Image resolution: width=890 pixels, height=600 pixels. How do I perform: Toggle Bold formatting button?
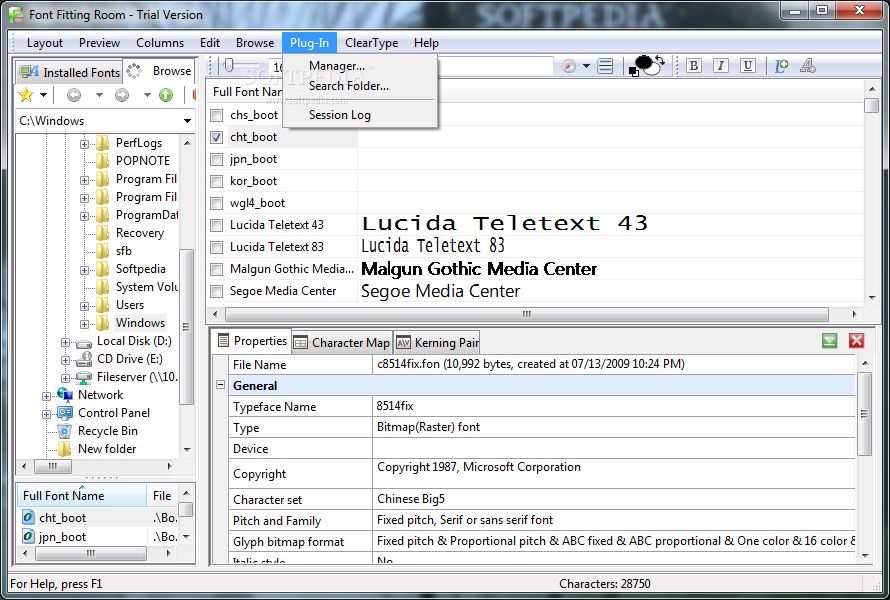coord(694,66)
